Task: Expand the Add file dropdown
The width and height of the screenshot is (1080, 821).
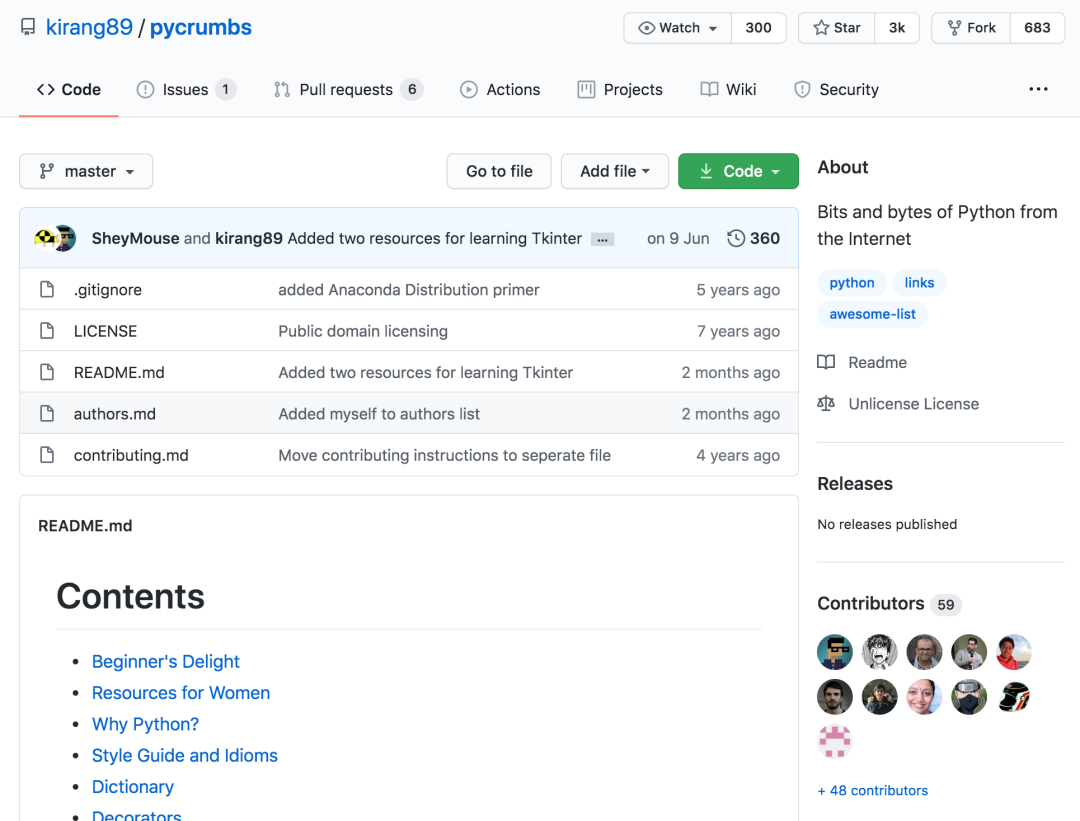Action: coord(614,171)
